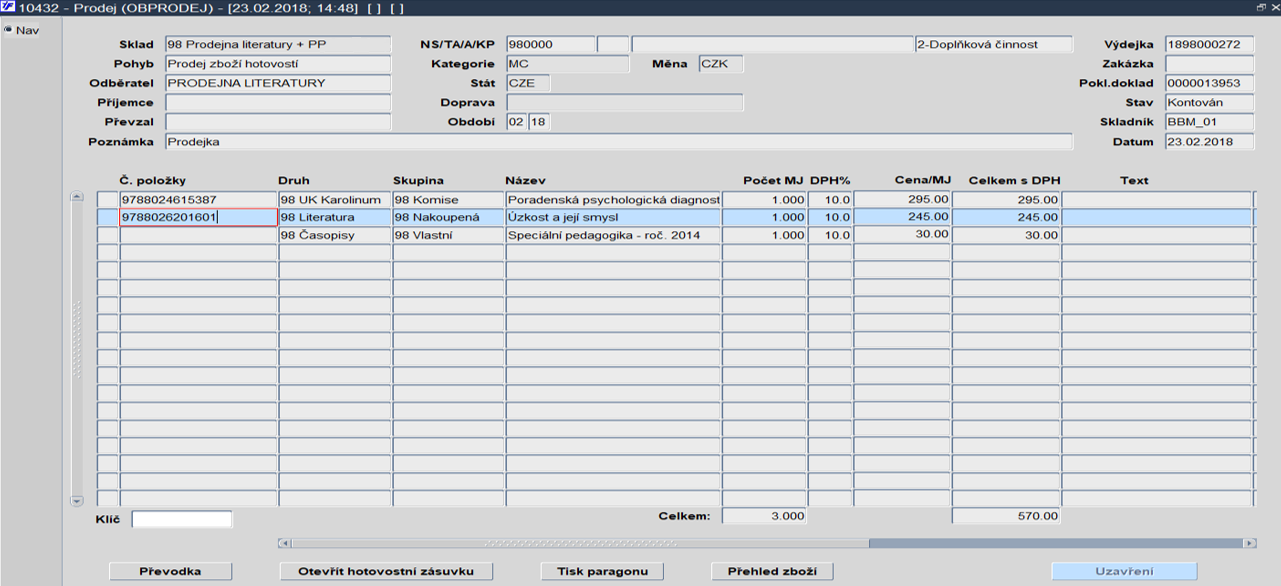The image size is (1281, 586).
Task: Click the Poznámka field containing Prodejka
Action: click(x=618, y=141)
